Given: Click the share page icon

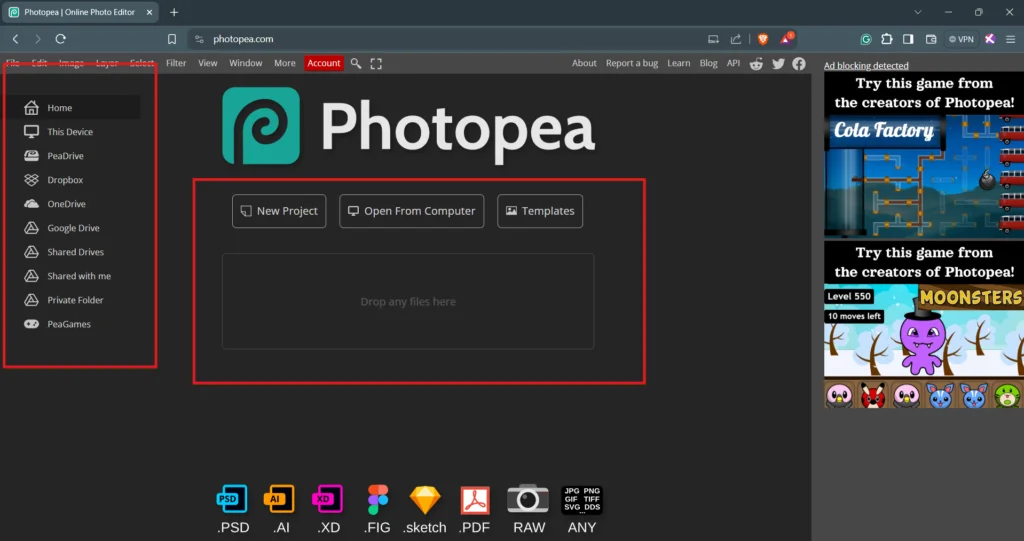Looking at the screenshot, I should click(x=735, y=39).
